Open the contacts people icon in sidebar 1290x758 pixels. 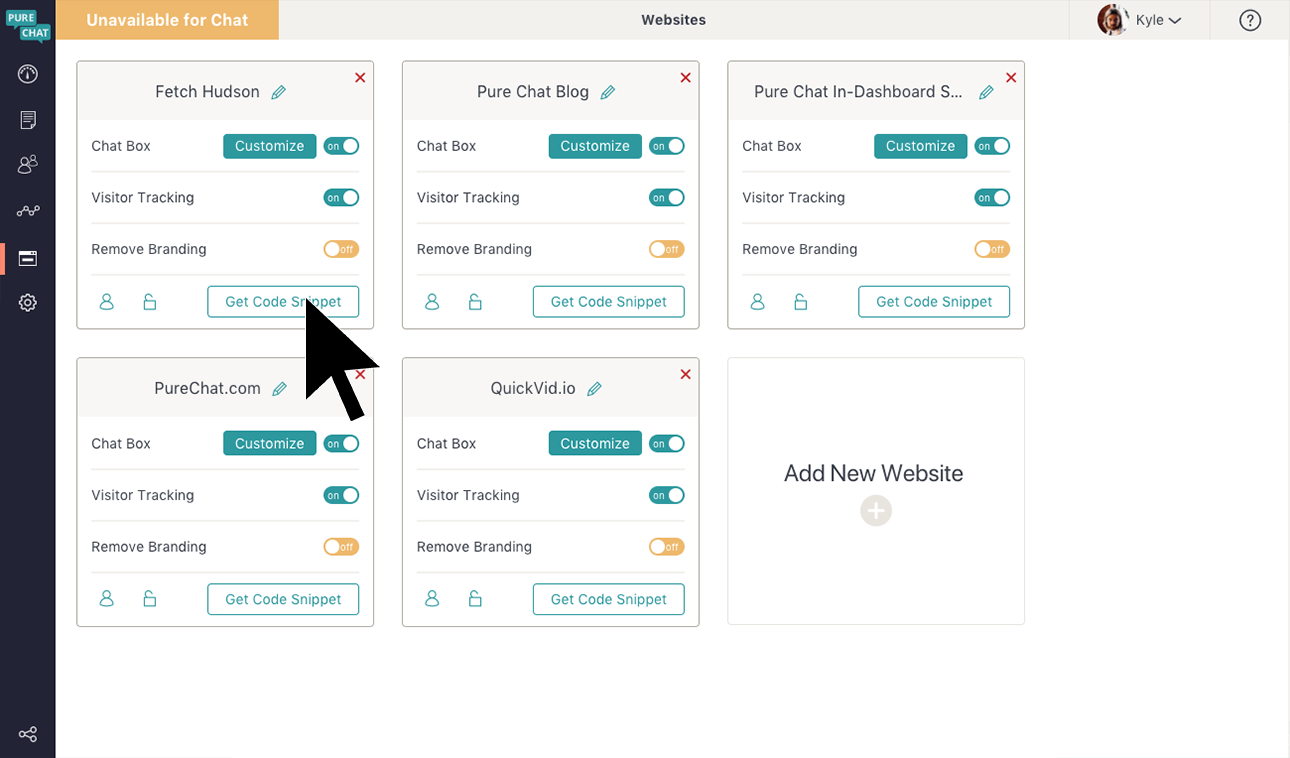[x=28, y=164]
